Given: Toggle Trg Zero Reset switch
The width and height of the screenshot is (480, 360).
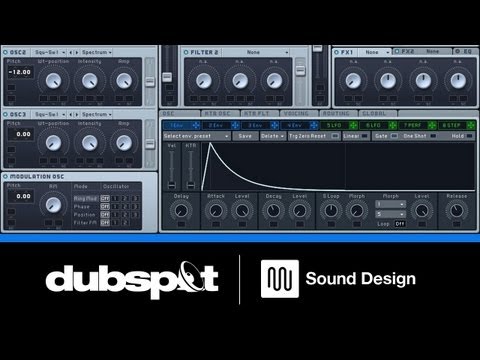Looking at the screenshot, I should (x=335, y=136).
